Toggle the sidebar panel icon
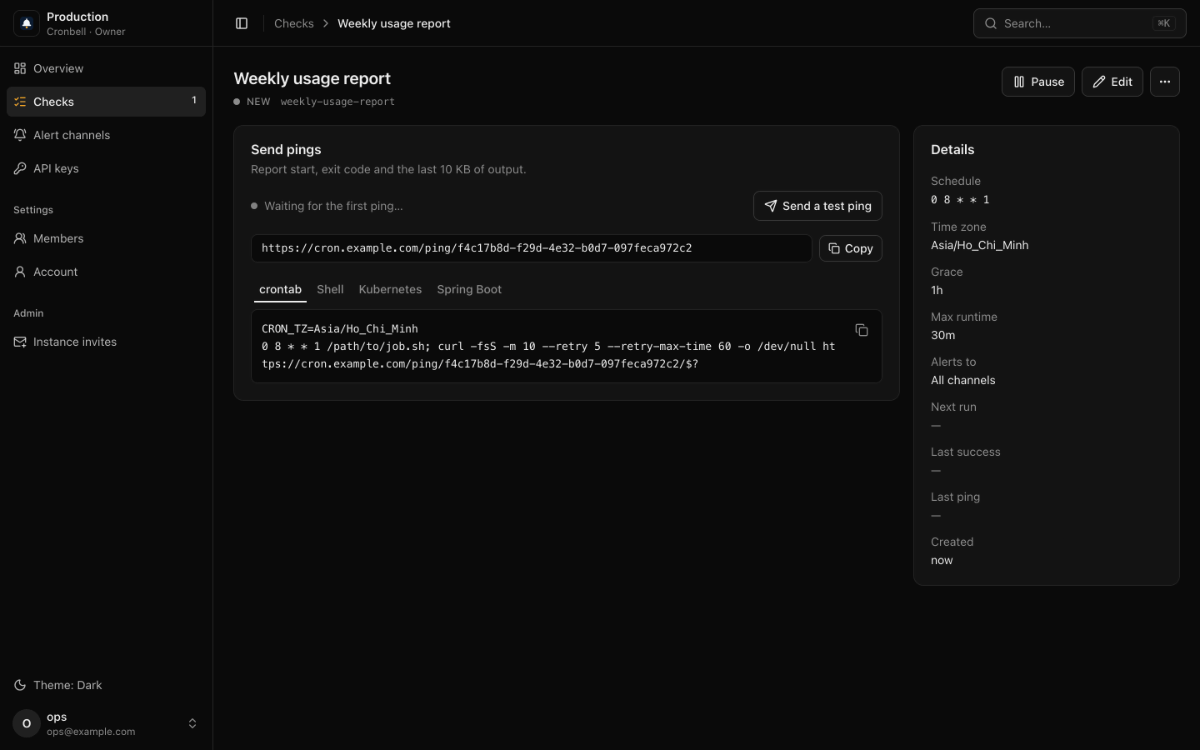1200x750 pixels. 242,23
